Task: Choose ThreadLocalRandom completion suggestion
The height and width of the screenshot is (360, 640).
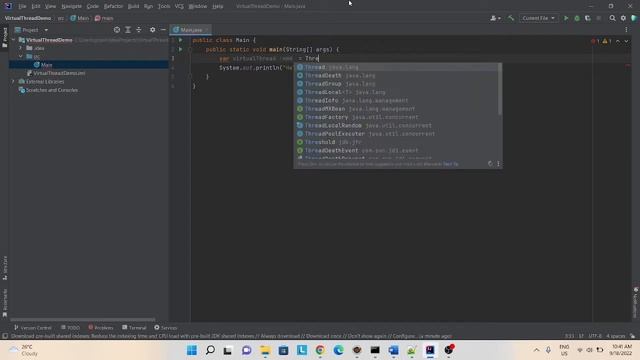Action: 396,125
